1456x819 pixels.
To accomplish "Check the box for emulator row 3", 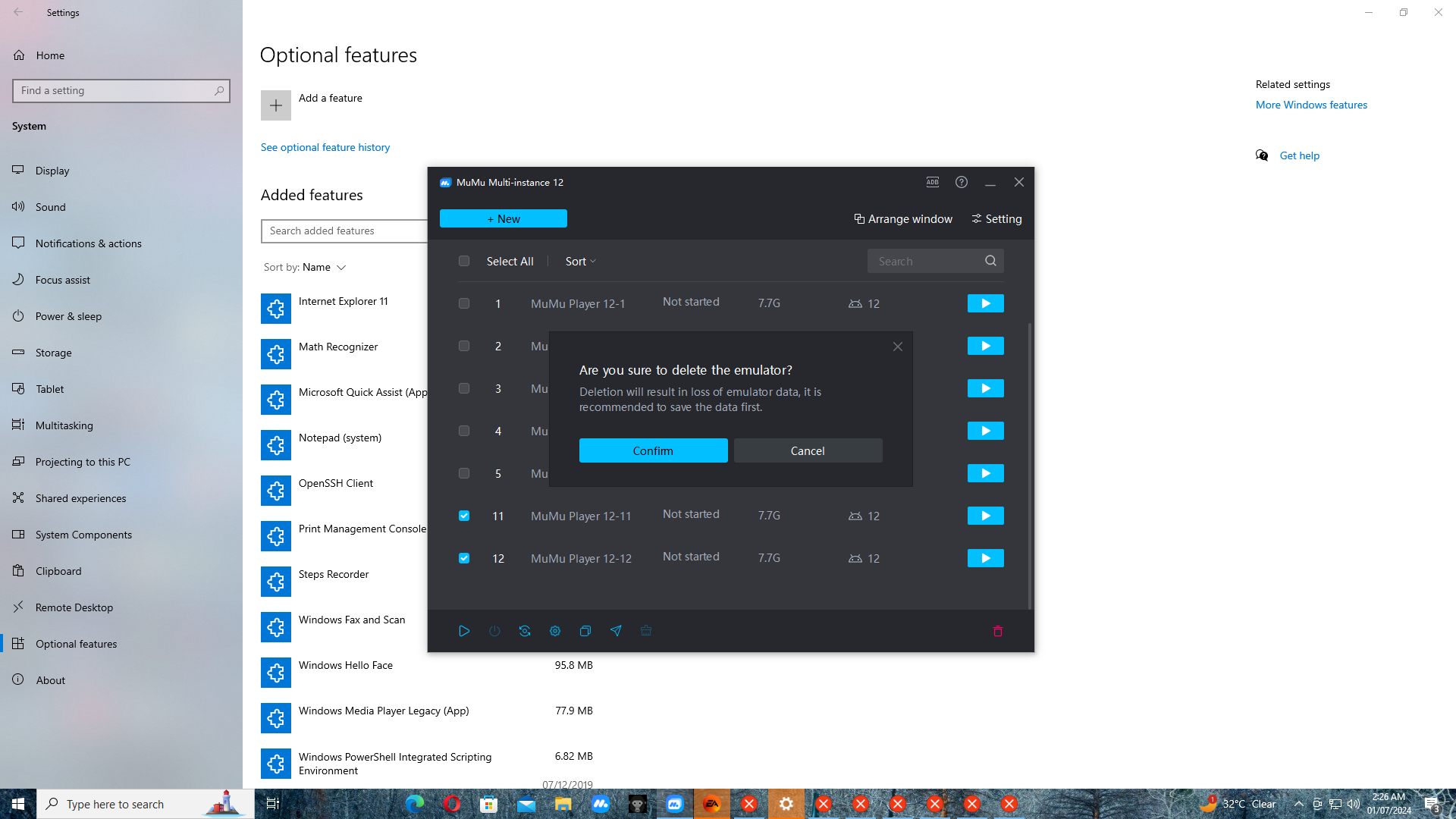I will point(464,388).
